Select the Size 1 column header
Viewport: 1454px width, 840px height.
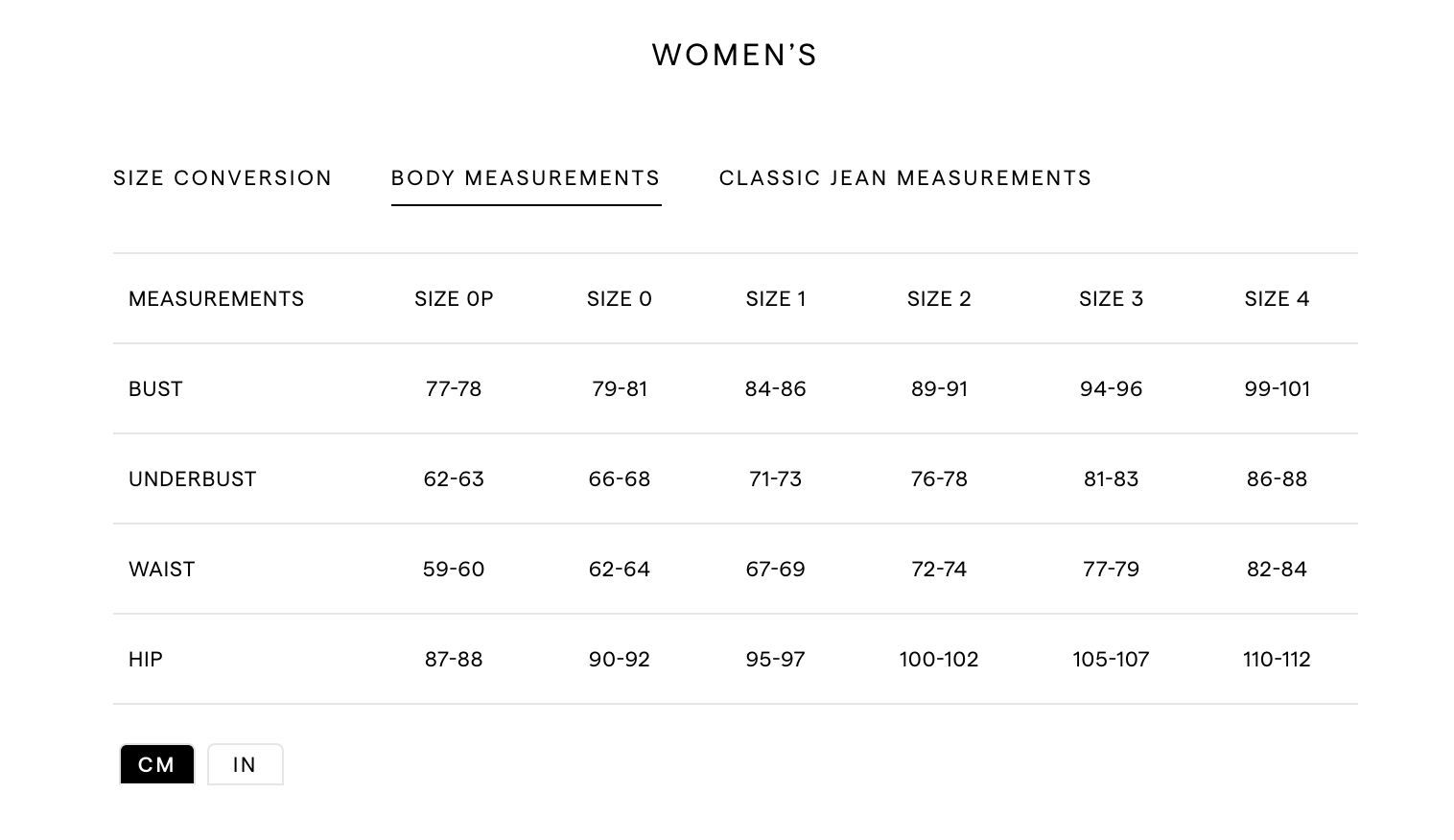tap(776, 299)
